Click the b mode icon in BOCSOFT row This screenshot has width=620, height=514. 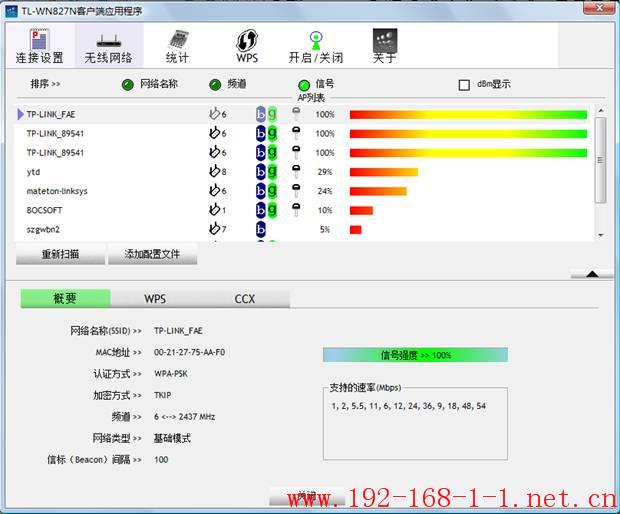pyautogui.click(x=261, y=210)
